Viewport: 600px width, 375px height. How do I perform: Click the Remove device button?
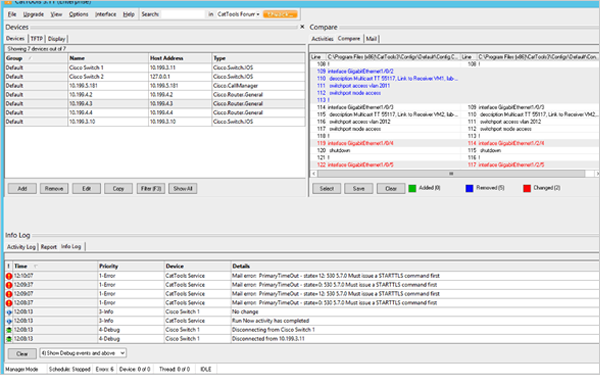(x=54, y=189)
